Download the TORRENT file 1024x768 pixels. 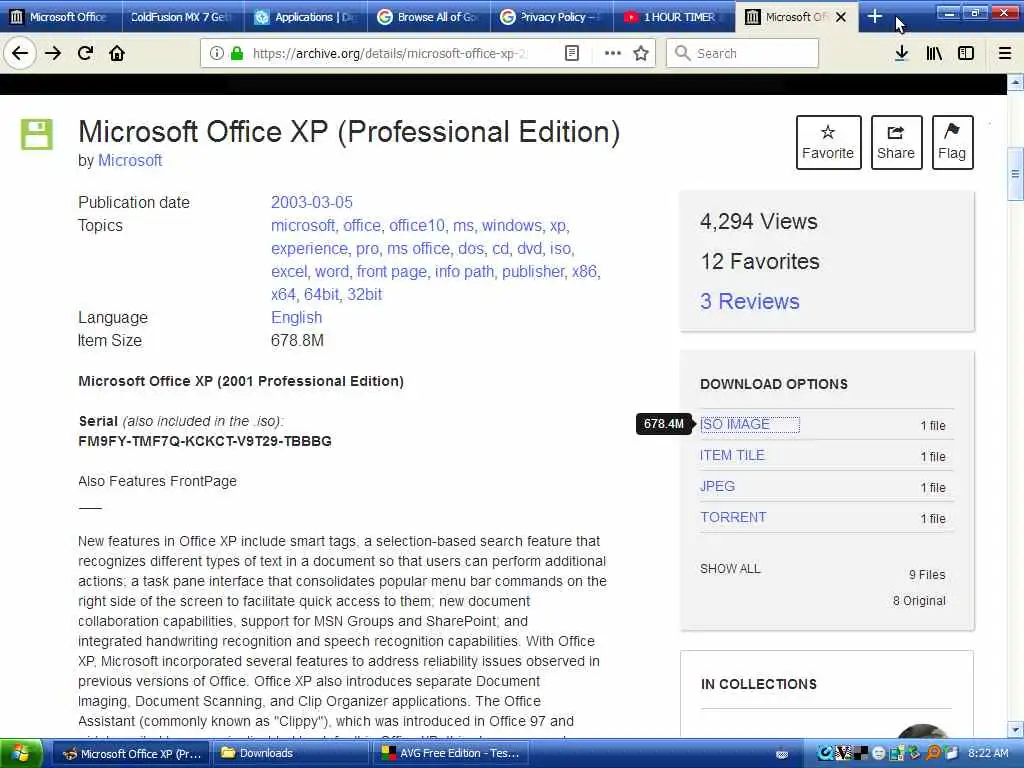click(733, 517)
